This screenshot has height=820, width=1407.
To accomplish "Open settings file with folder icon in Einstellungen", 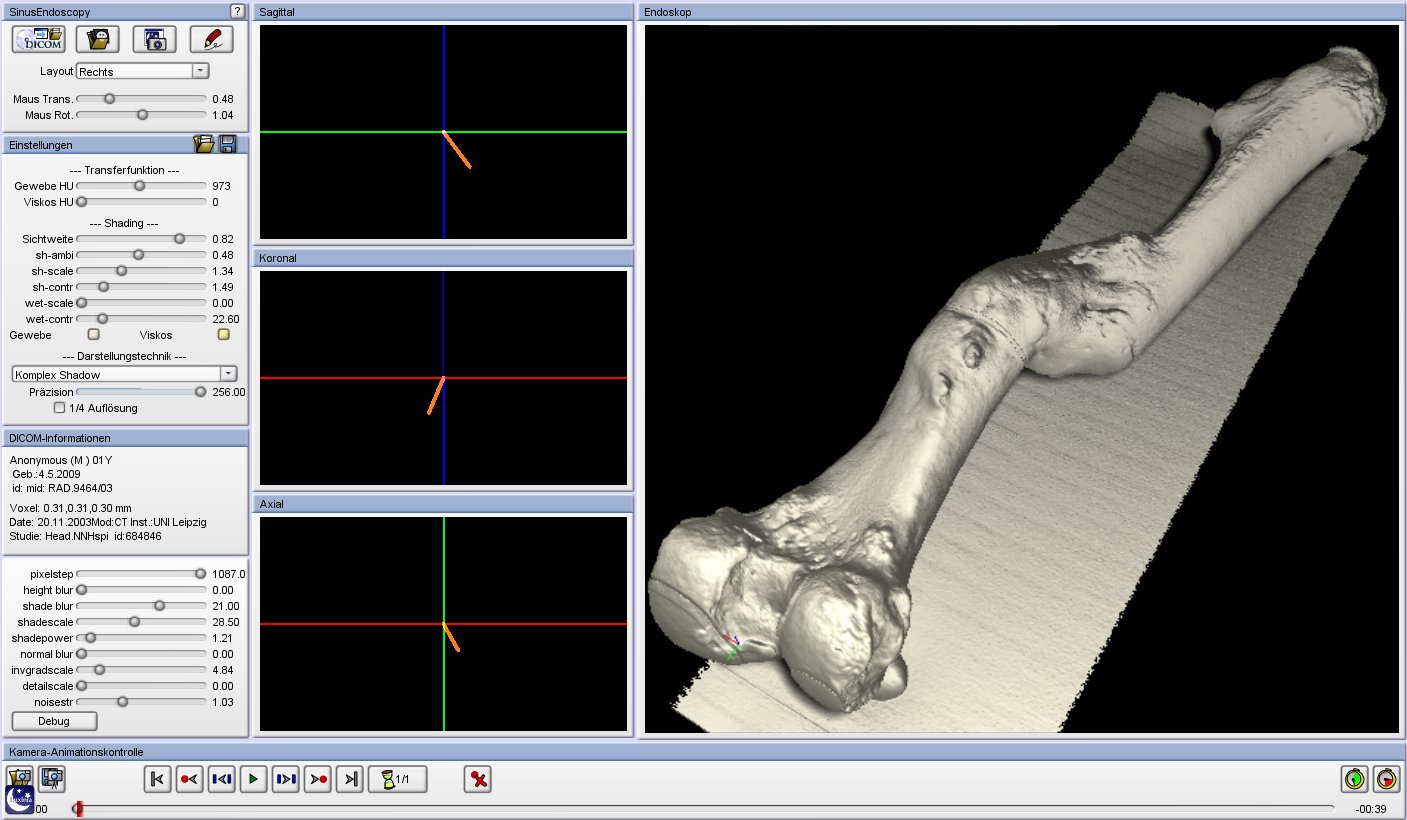I will [x=204, y=144].
